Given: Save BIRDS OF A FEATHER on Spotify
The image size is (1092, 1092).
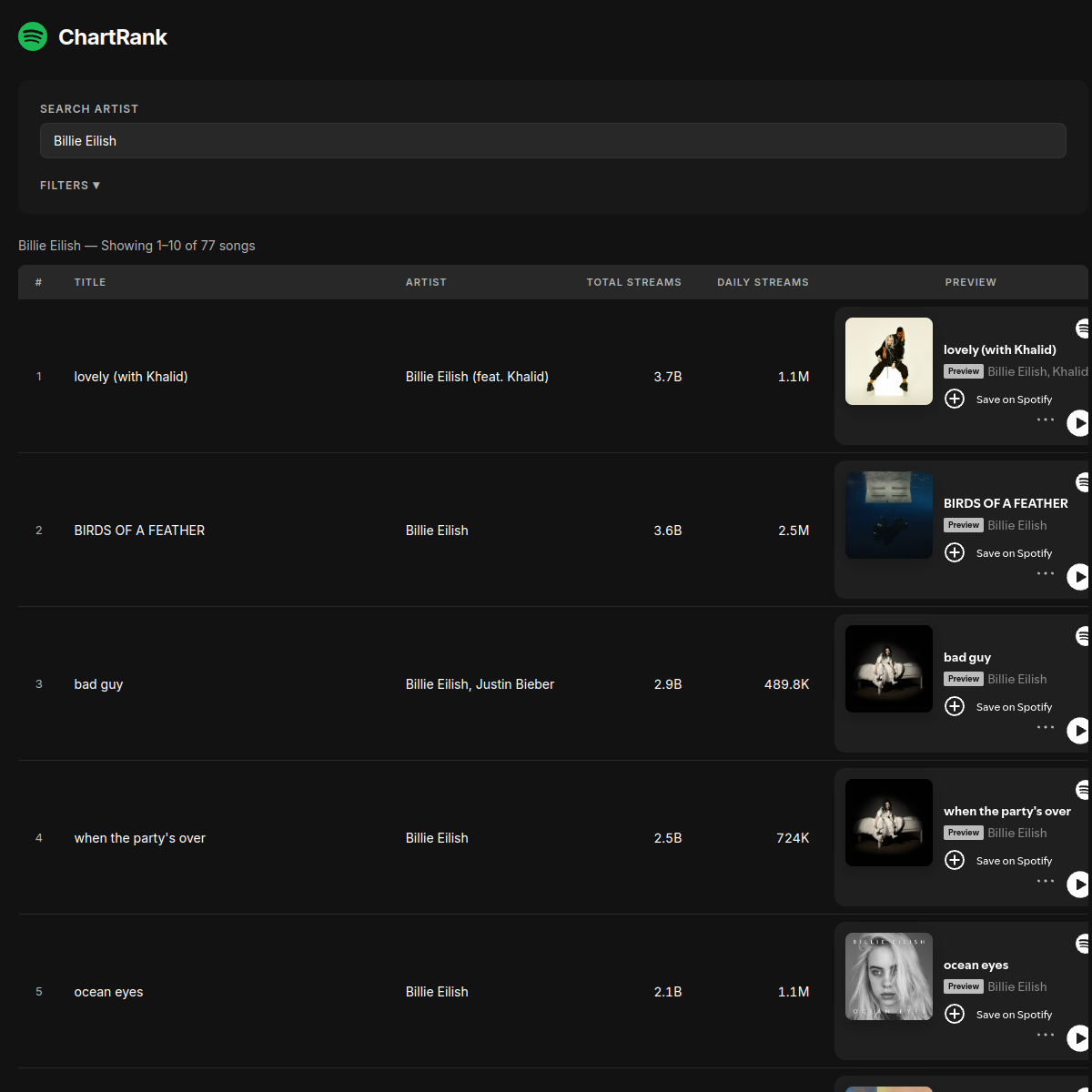Looking at the screenshot, I should 955,553.
